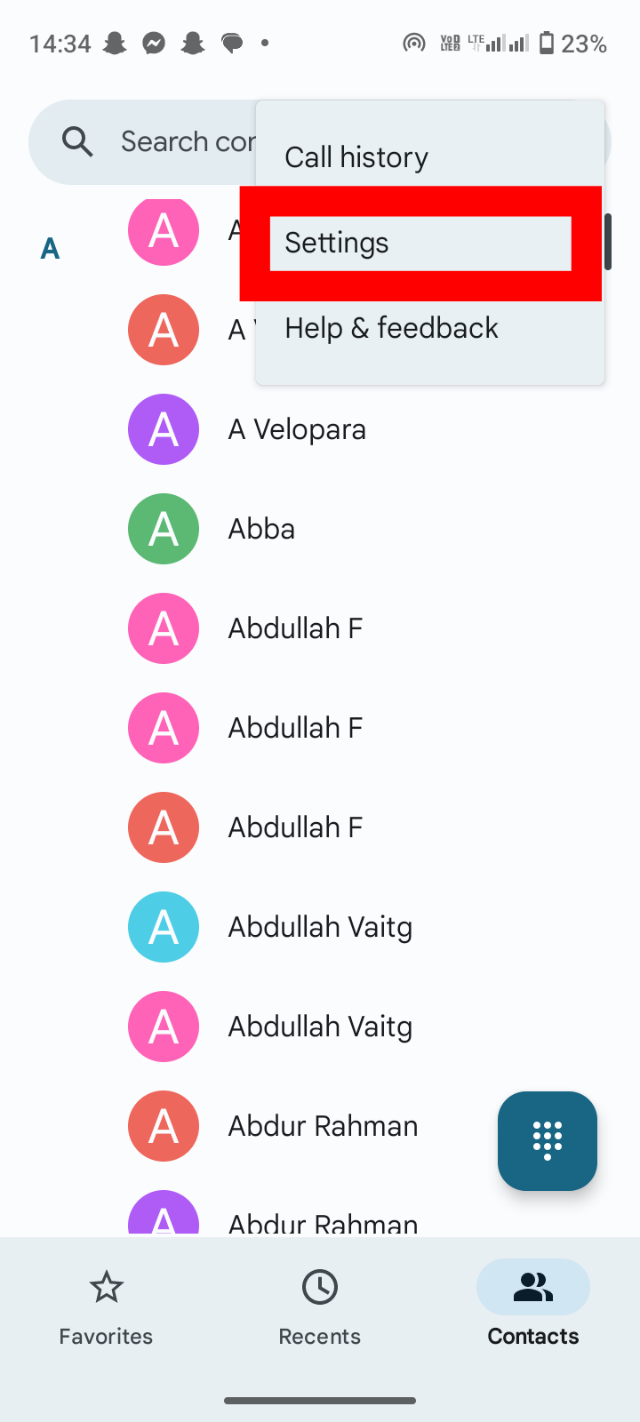Tap the search magnifier icon
The width and height of the screenshot is (640, 1422).
(x=77, y=142)
